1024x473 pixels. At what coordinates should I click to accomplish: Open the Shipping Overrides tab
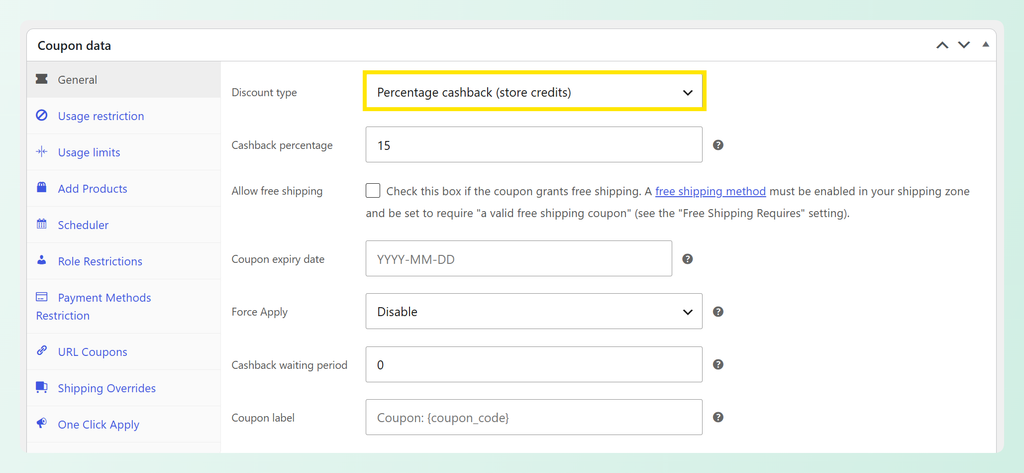[x=123, y=388]
